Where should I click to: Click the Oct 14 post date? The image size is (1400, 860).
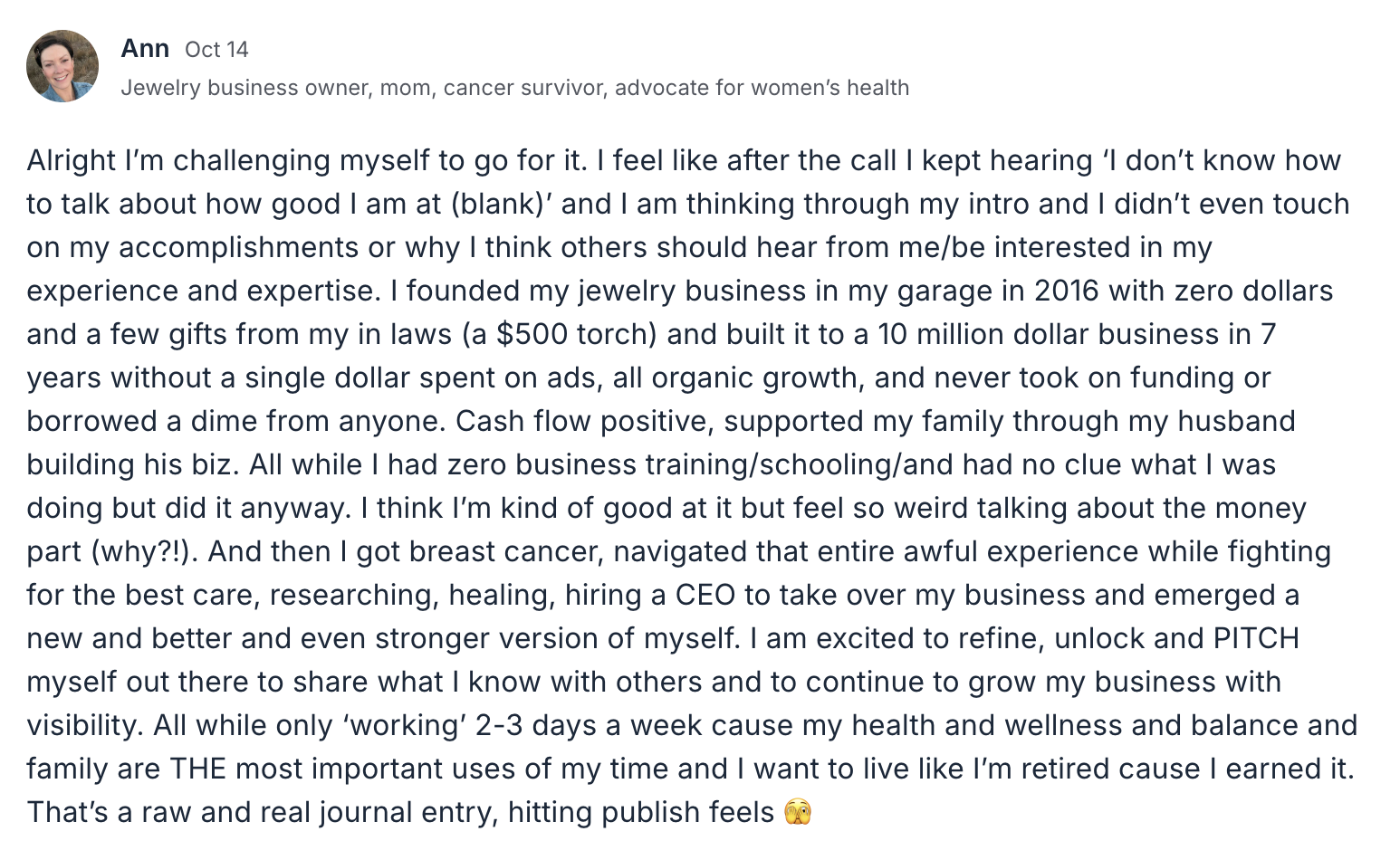pos(216,50)
